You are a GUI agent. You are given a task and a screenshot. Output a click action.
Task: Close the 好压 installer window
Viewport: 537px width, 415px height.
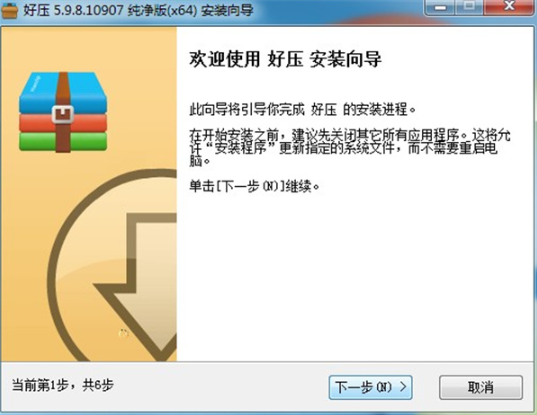[x=510, y=7]
